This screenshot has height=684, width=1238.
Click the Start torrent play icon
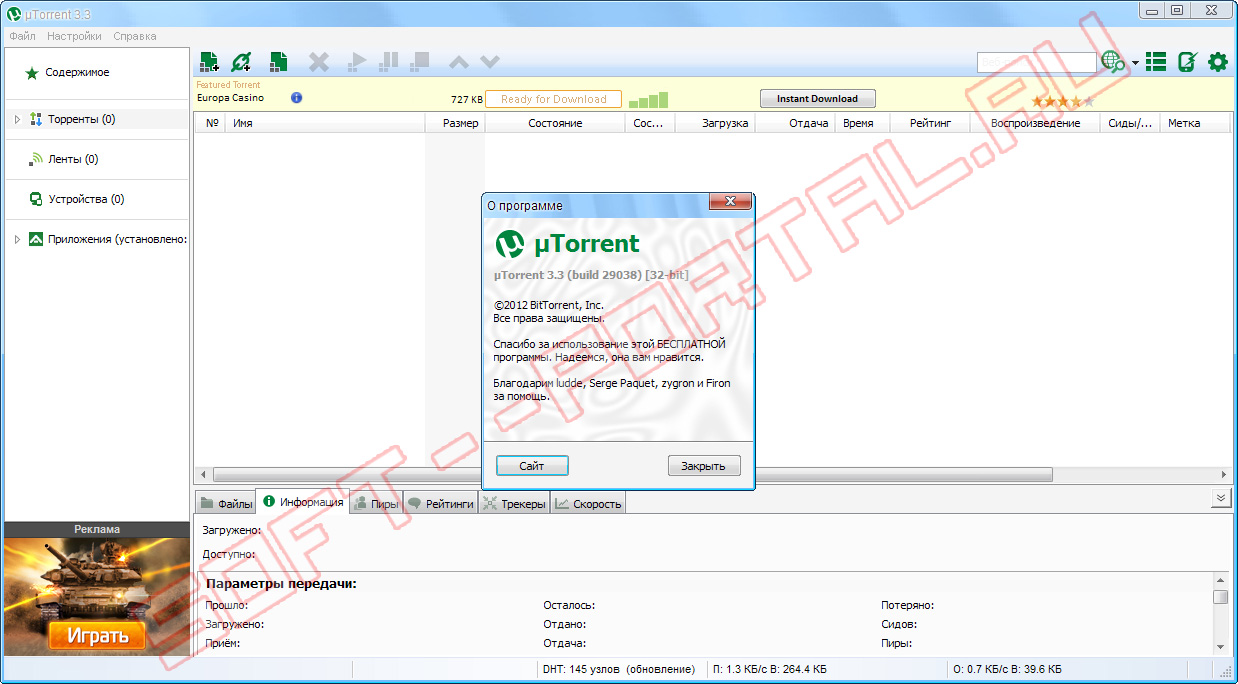[357, 62]
